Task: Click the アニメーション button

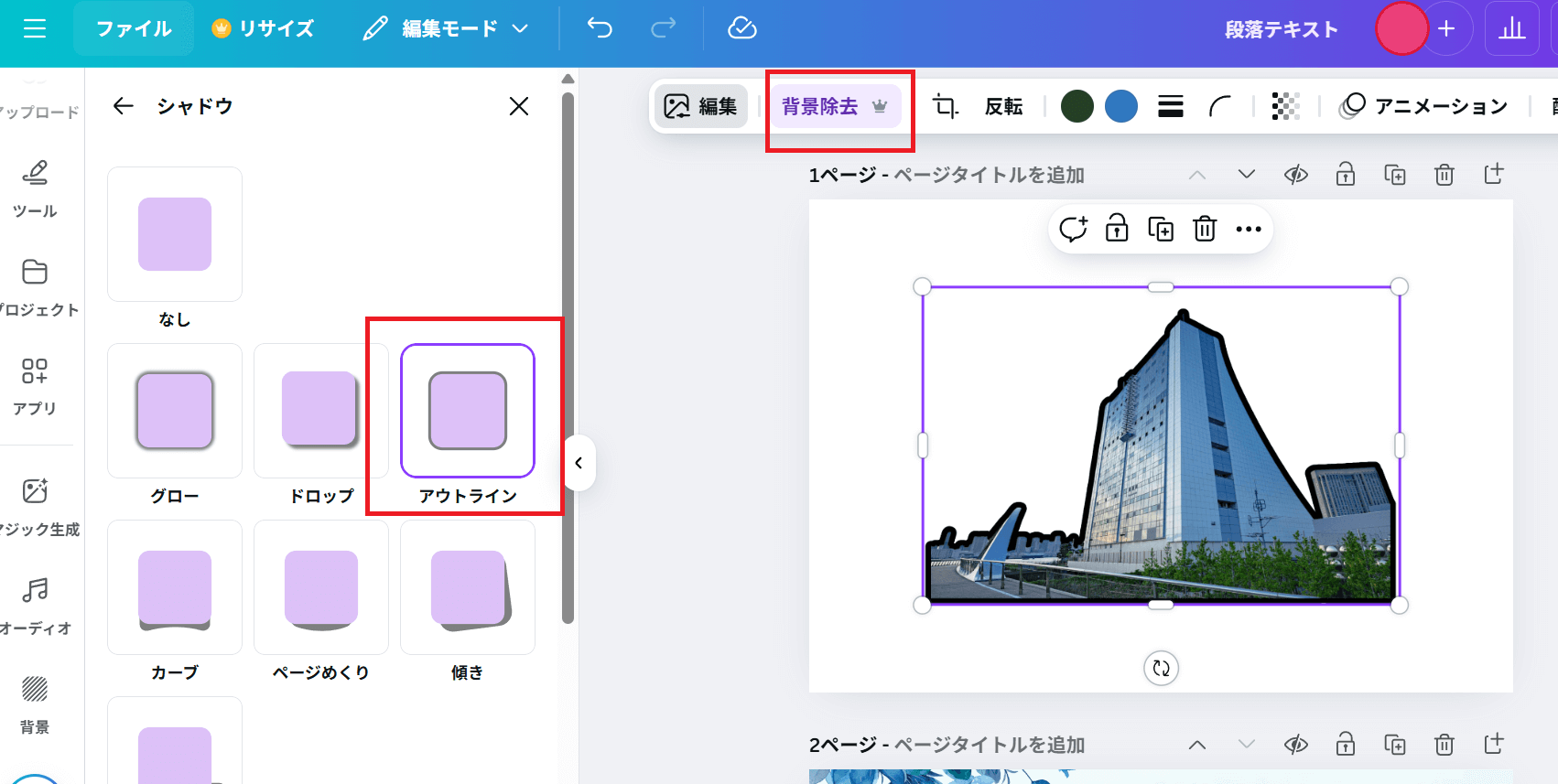Action: [1423, 106]
